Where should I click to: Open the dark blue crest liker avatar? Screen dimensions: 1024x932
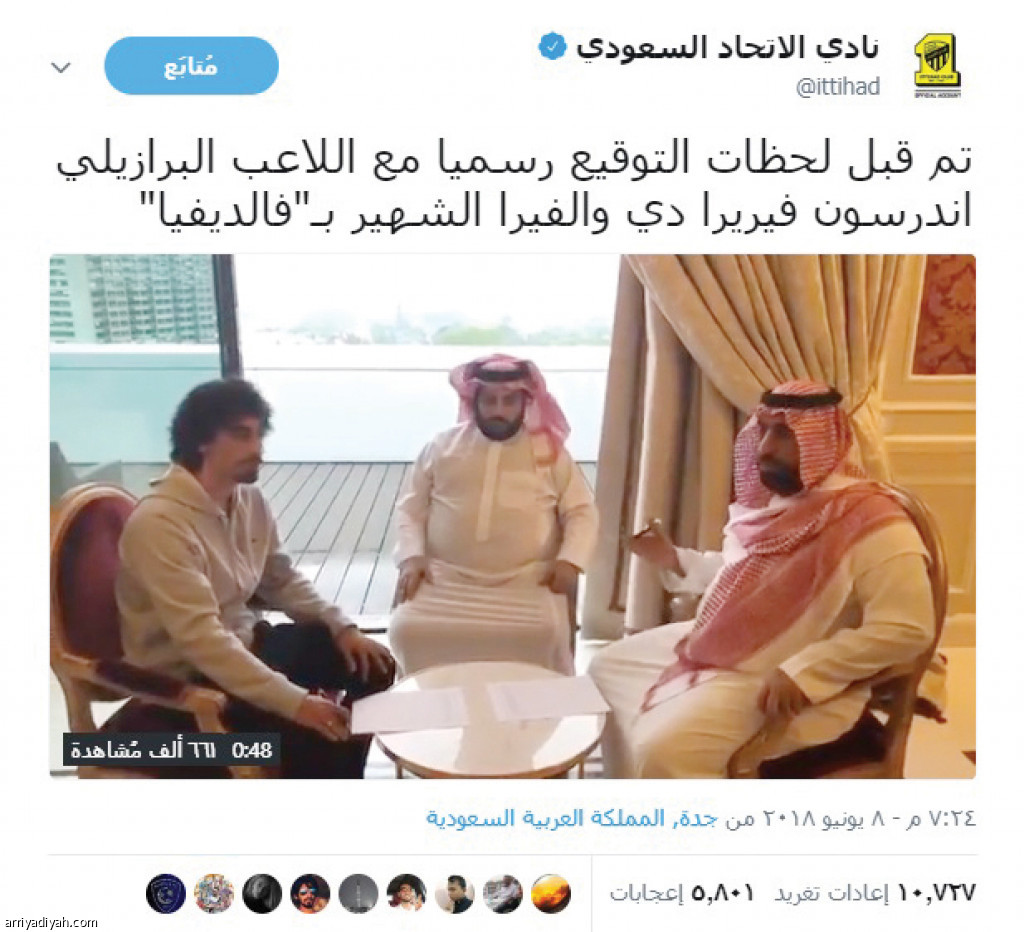(166, 893)
